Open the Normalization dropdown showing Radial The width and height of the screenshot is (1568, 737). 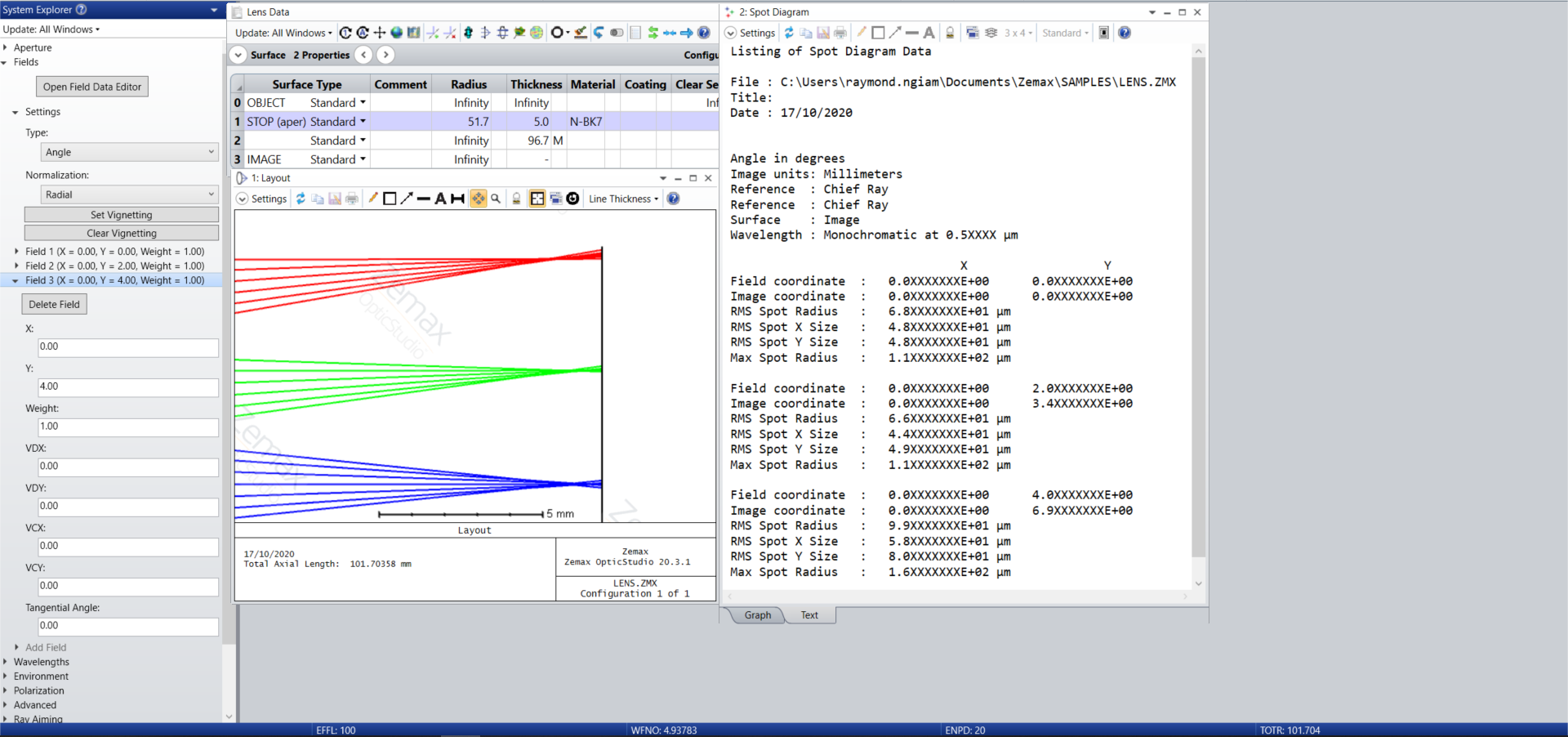pos(130,194)
